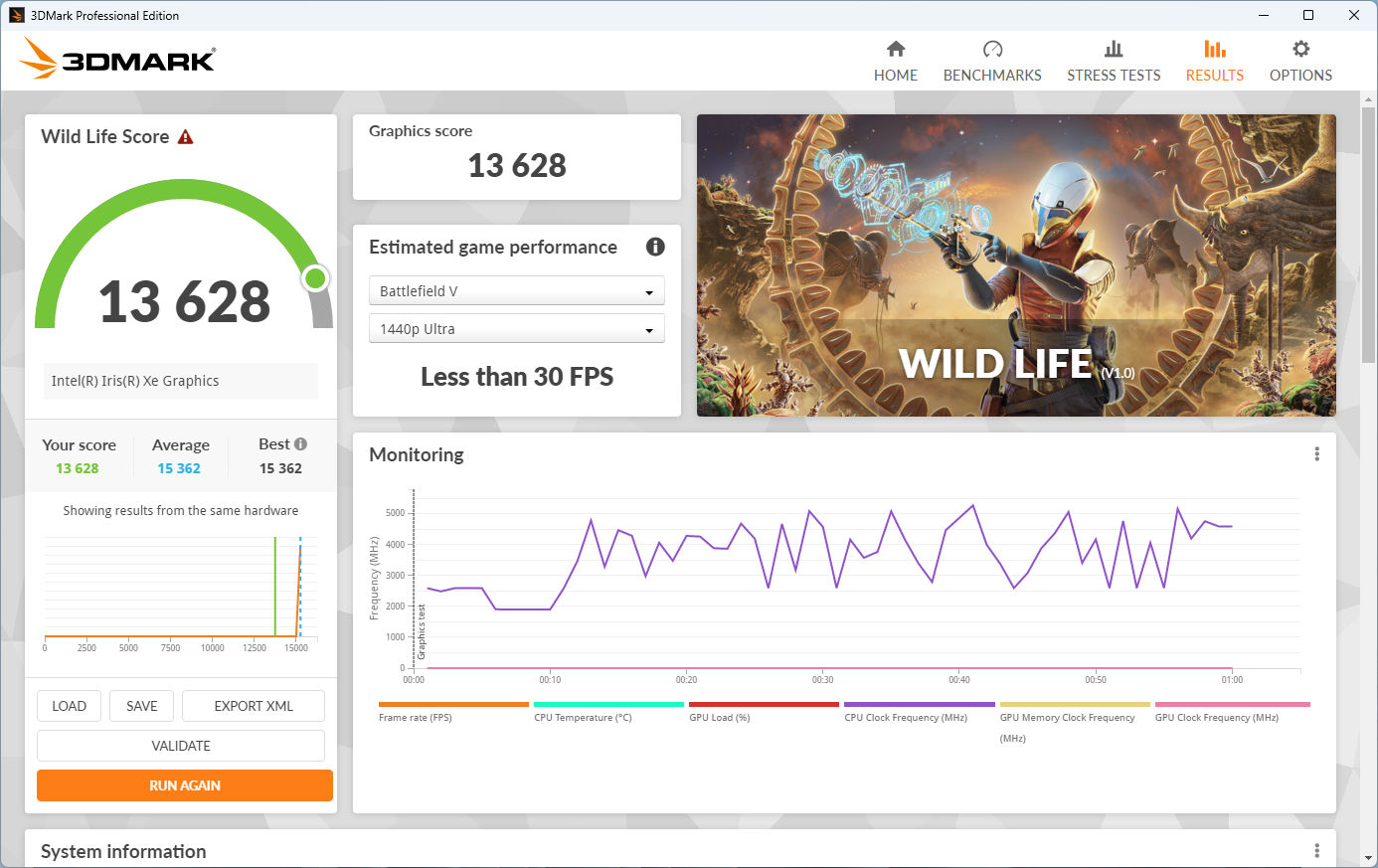Click the red warning icon beside Wild Life Score
The image size is (1378, 868).
tap(186, 137)
